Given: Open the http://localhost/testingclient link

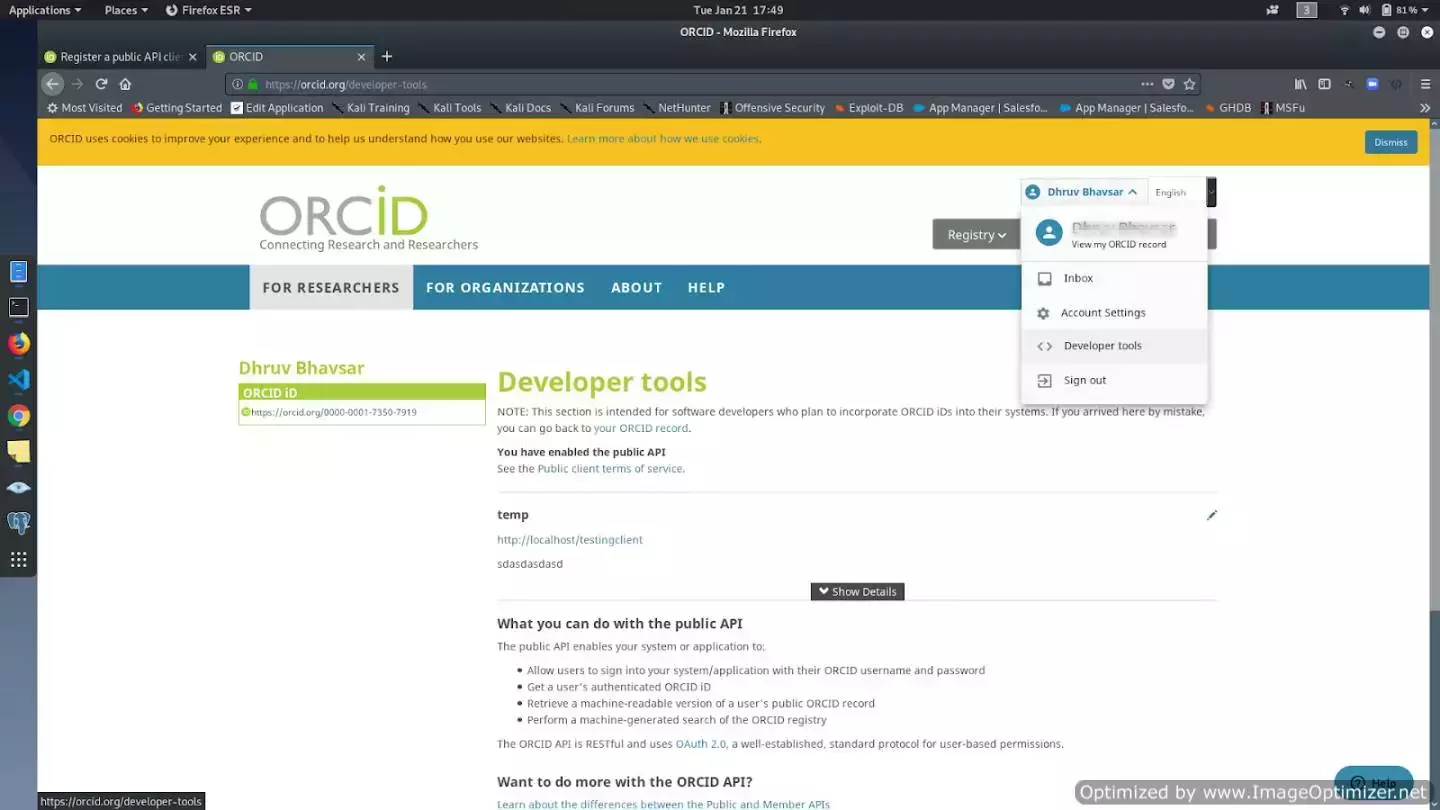Looking at the screenshot, I should point(570,540).
